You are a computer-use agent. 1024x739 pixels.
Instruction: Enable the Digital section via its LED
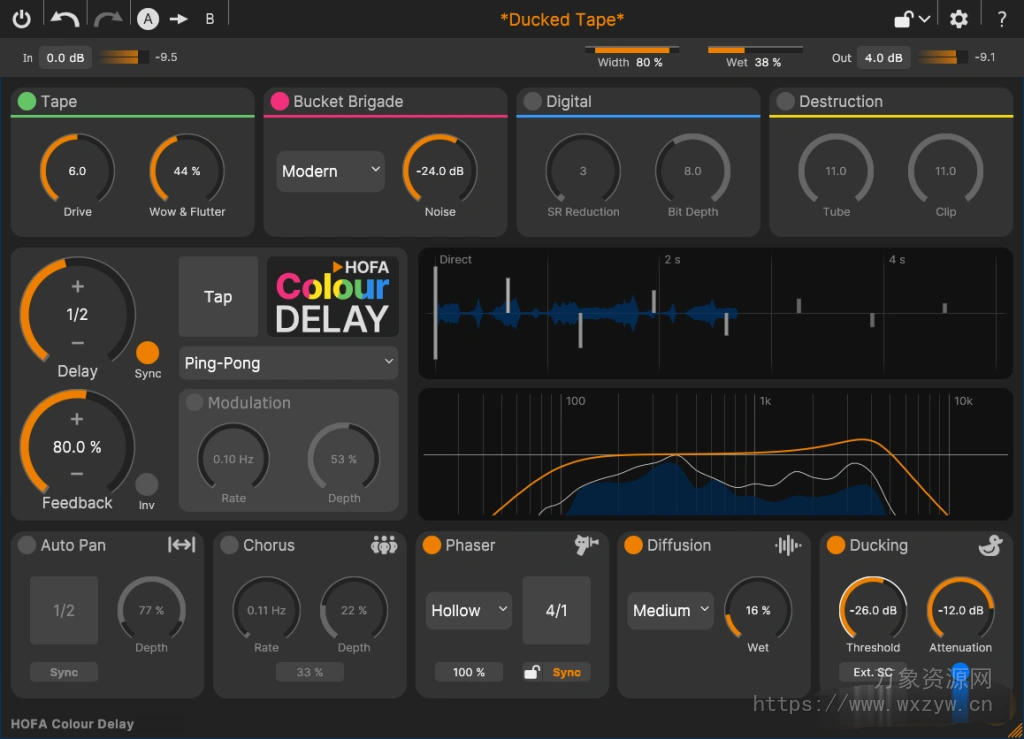534,101
